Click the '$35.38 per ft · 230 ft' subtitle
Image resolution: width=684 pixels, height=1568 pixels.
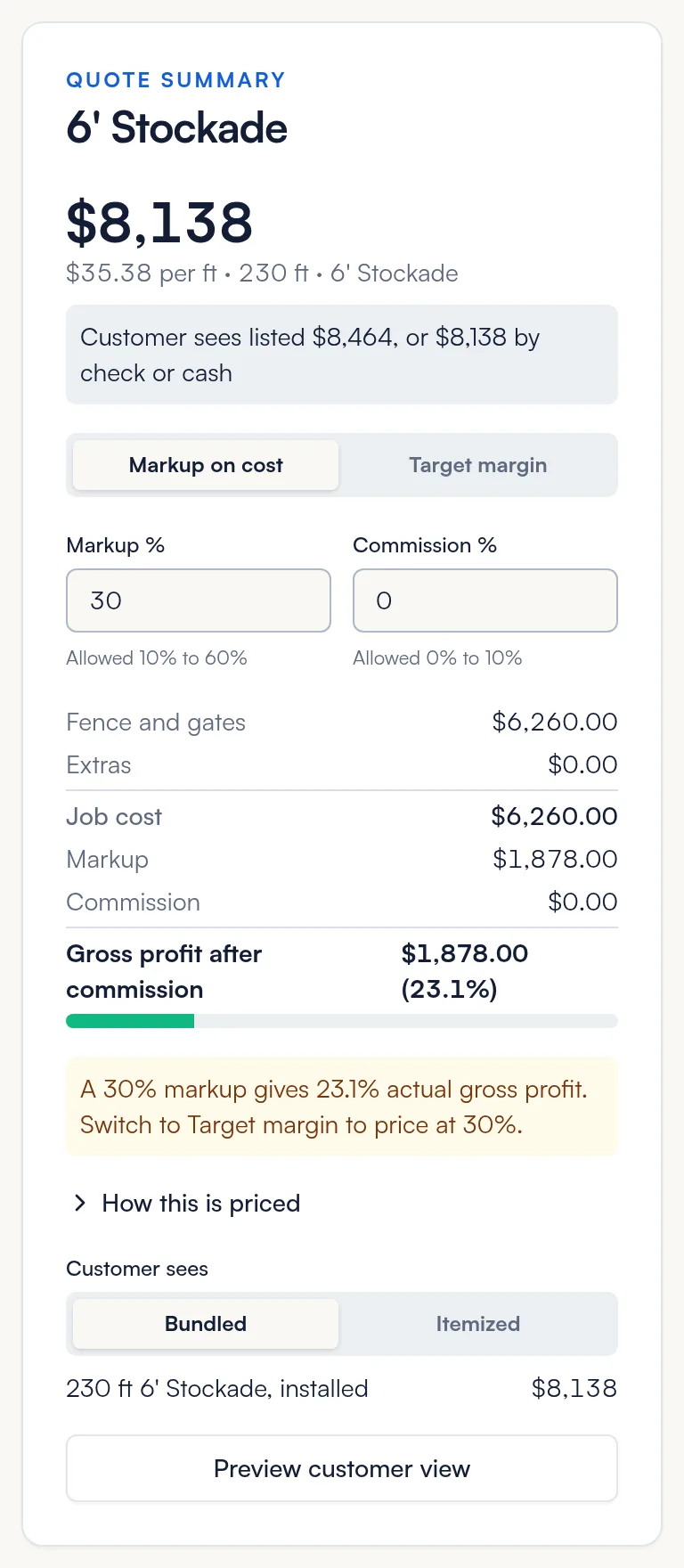pos(263,274)
